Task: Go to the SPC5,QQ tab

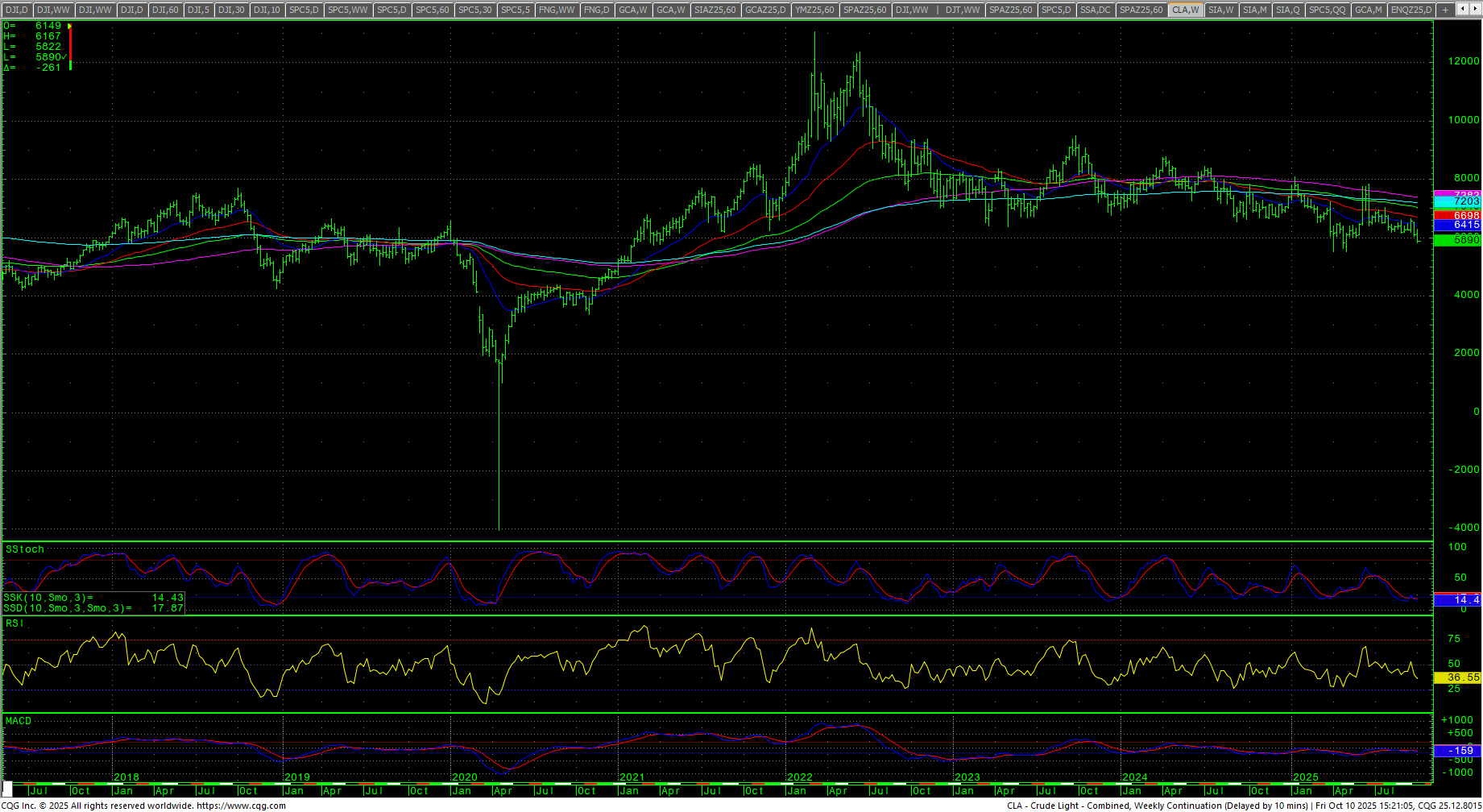Action: (x=1327, y=10)
